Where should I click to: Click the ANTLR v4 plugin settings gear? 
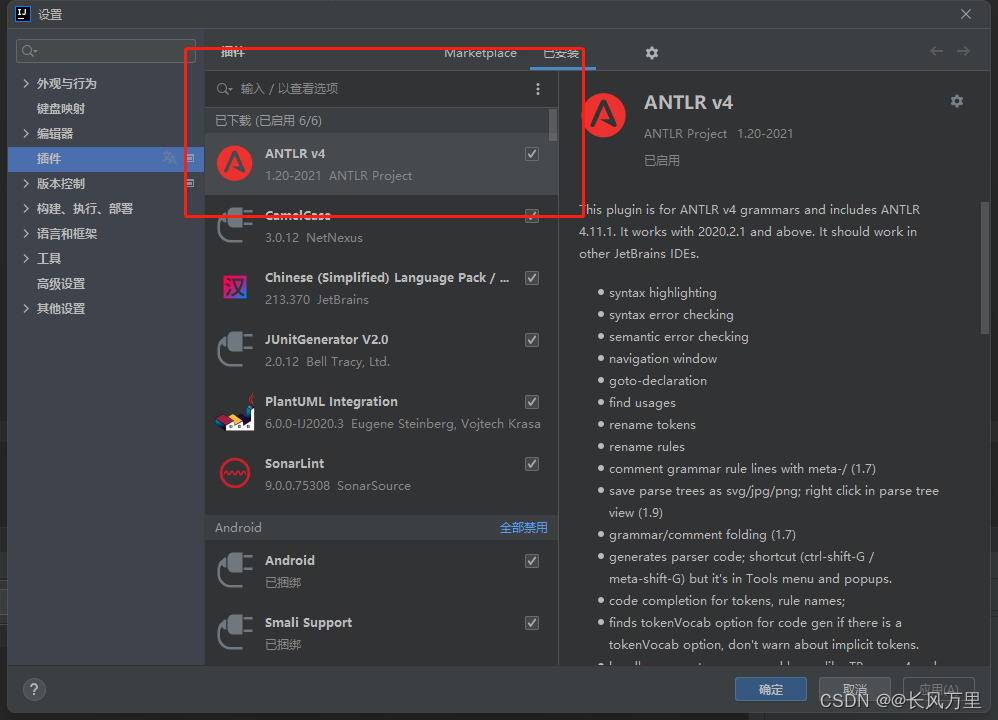click(956, 101)
